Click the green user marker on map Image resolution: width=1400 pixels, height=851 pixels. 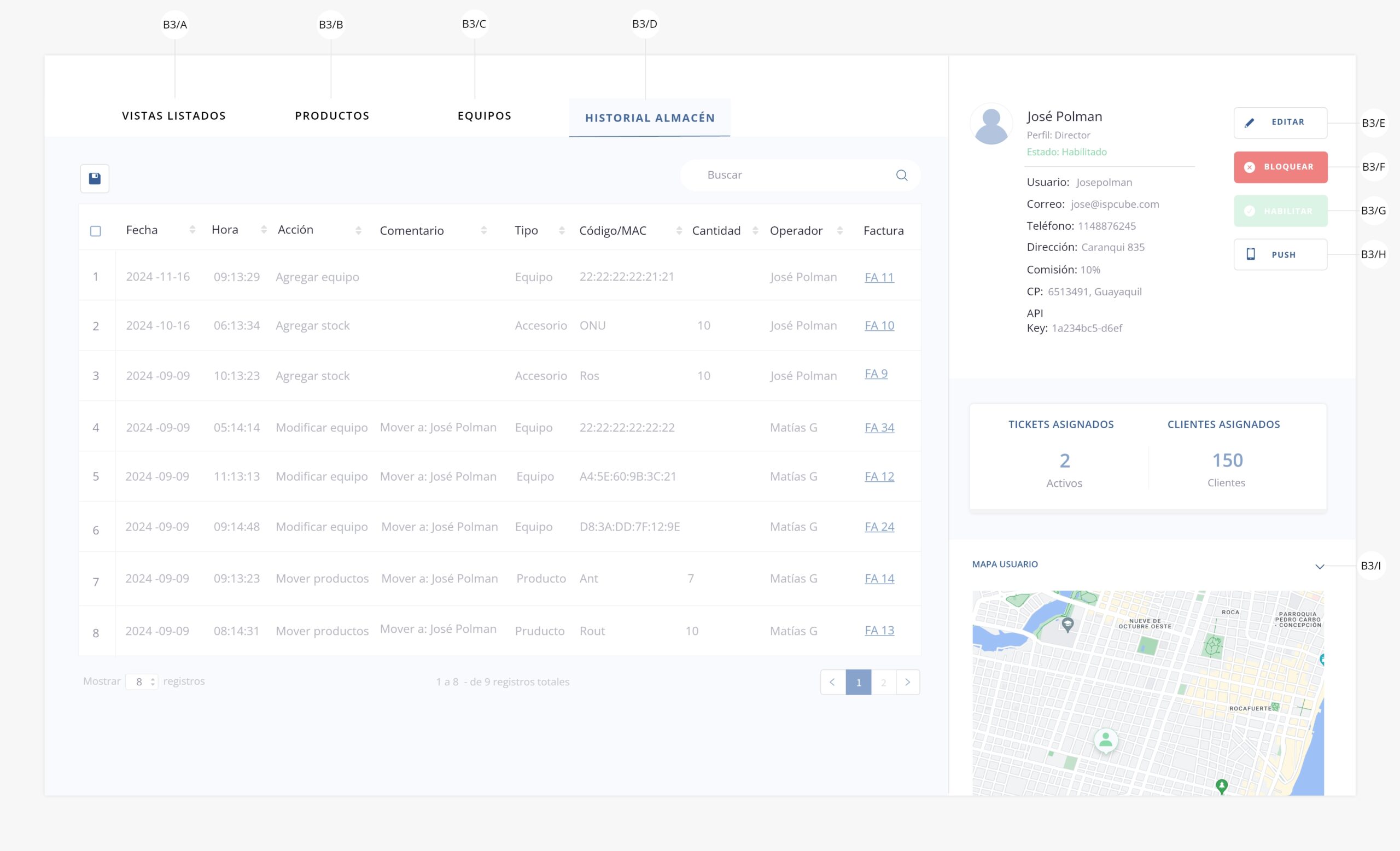coord(1105,739)
